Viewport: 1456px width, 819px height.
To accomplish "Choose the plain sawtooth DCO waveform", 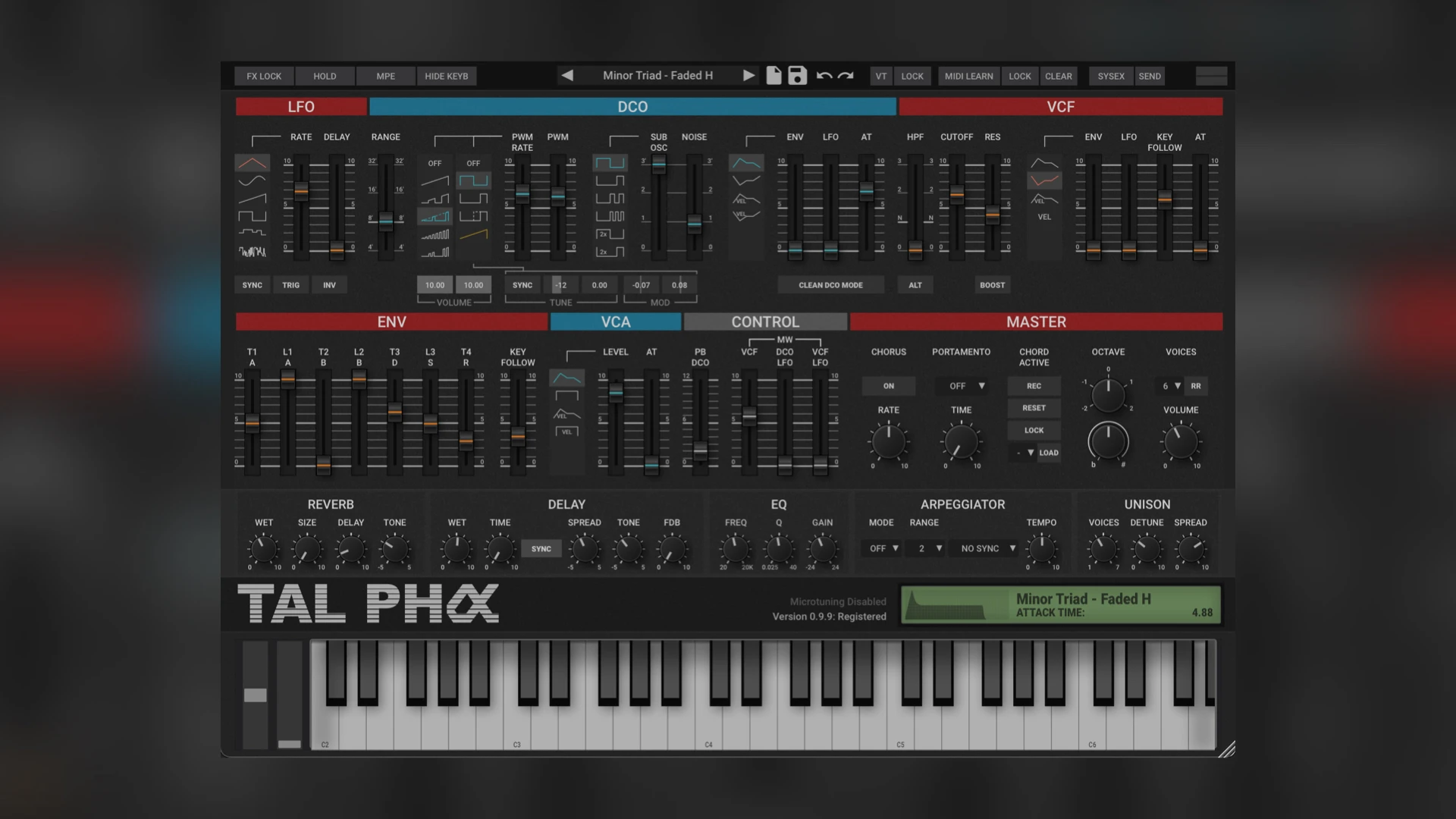I will tap(435, 181).
